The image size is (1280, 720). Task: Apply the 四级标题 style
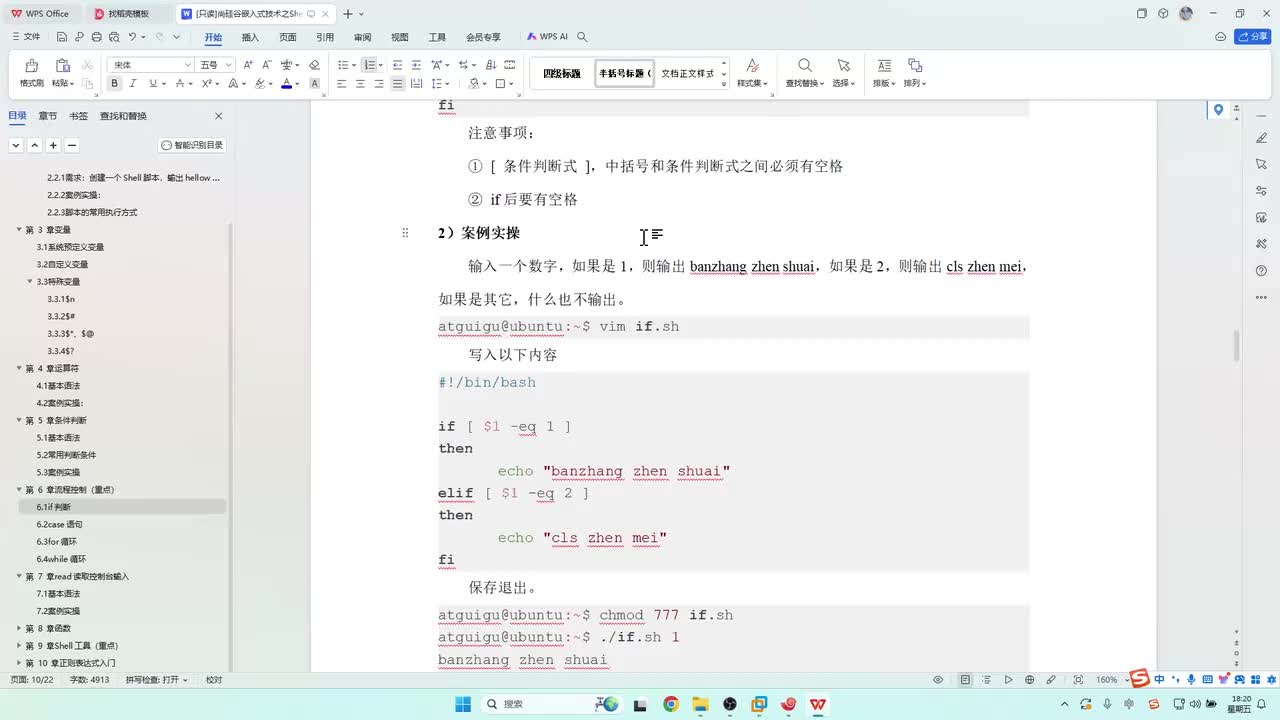[x=562, y=73]
